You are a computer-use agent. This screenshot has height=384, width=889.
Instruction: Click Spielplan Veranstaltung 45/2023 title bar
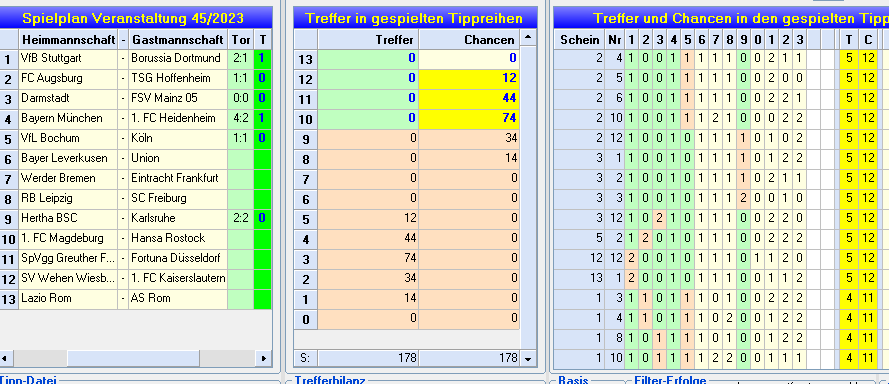pyautogui.click(x=136, y=18)
